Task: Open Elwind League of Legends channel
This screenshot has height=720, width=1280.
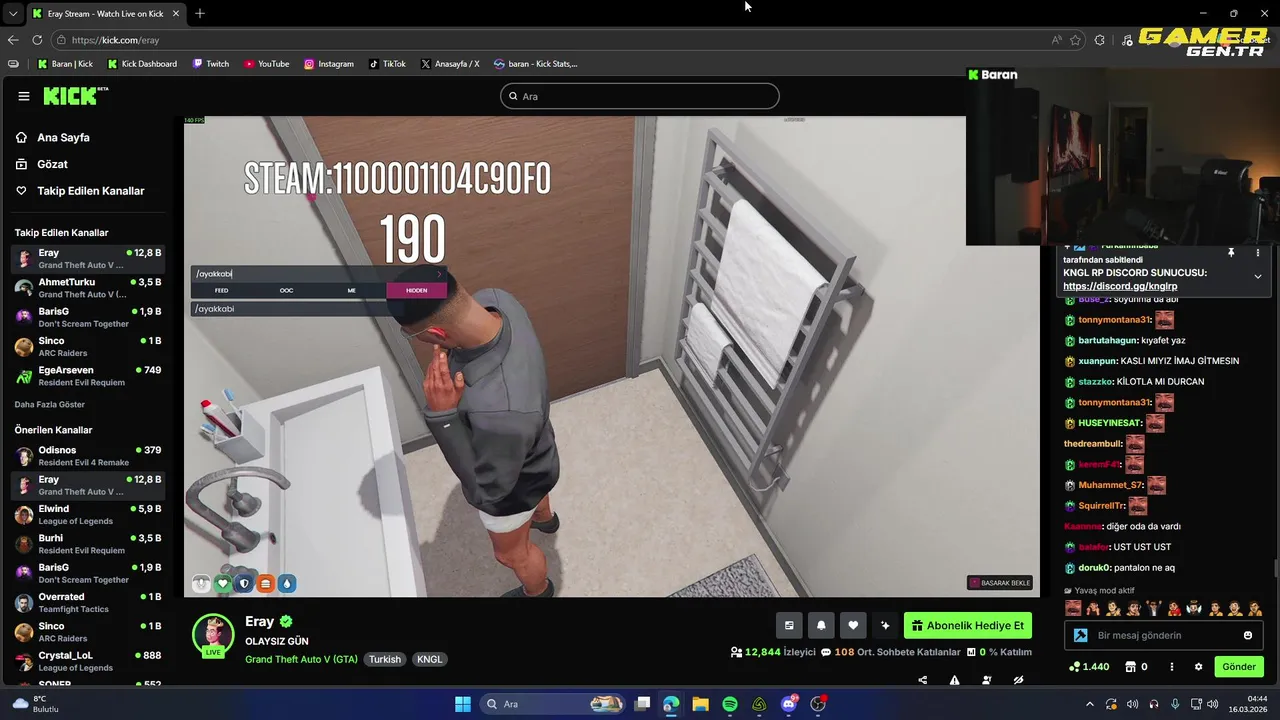Action: pos(88,515)
